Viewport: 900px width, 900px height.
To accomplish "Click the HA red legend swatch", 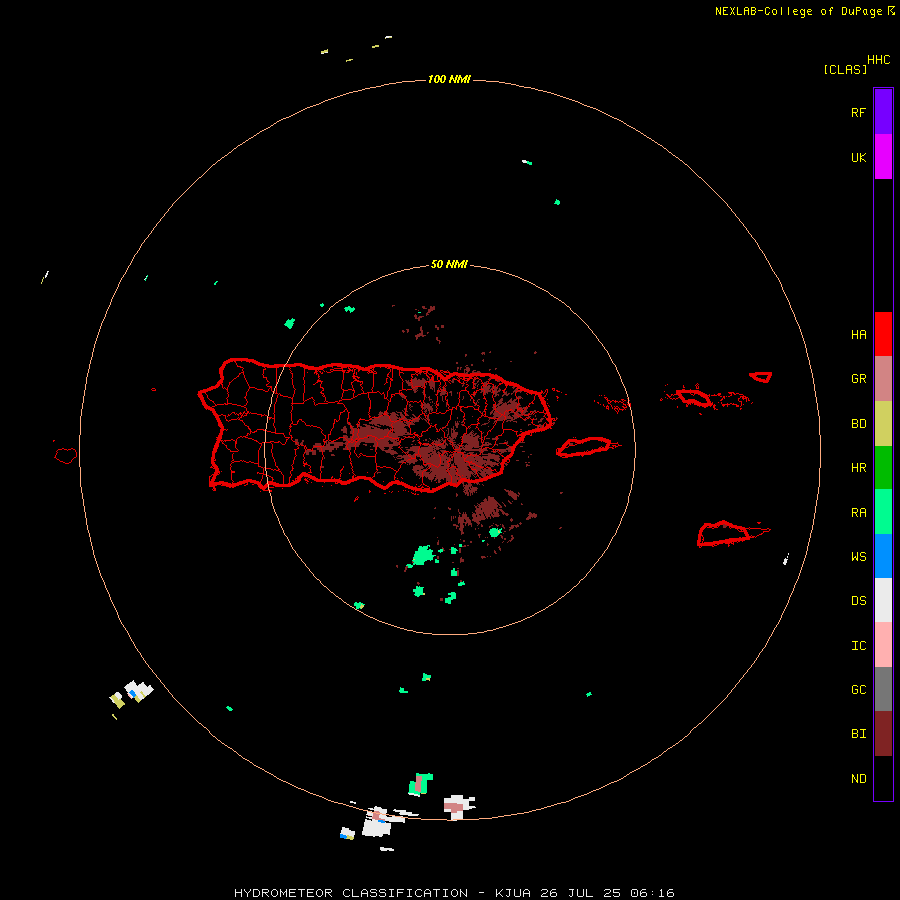I will (x=883, y=334).
